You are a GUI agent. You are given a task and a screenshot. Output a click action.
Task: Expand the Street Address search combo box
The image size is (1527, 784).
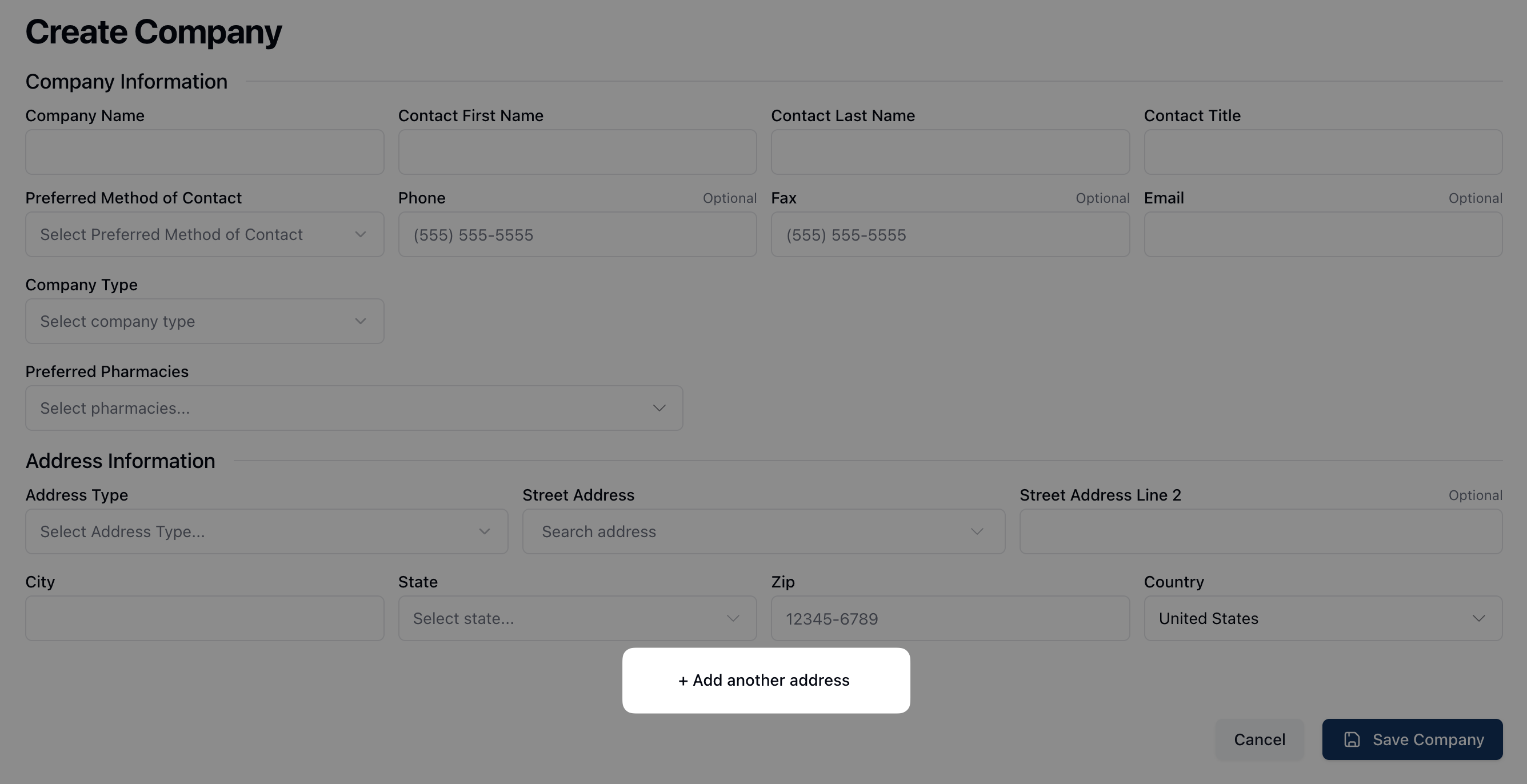point(763,531)
